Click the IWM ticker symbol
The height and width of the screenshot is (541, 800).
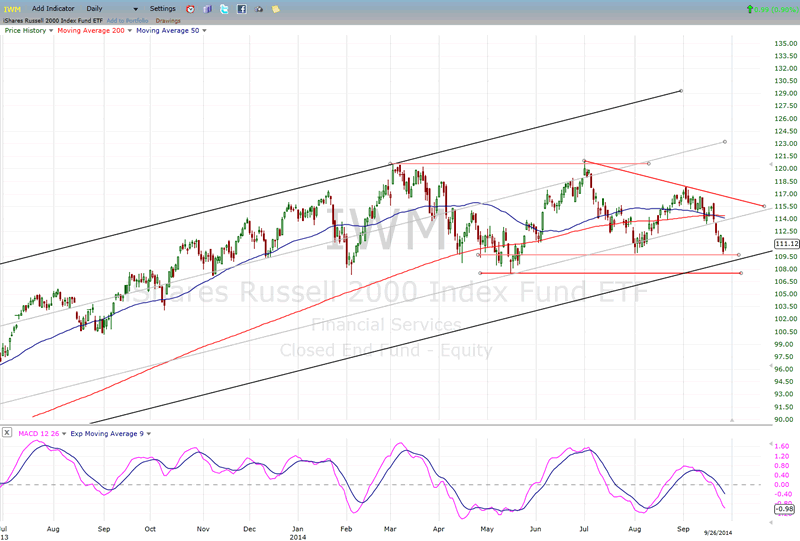[x=12, y=9]
